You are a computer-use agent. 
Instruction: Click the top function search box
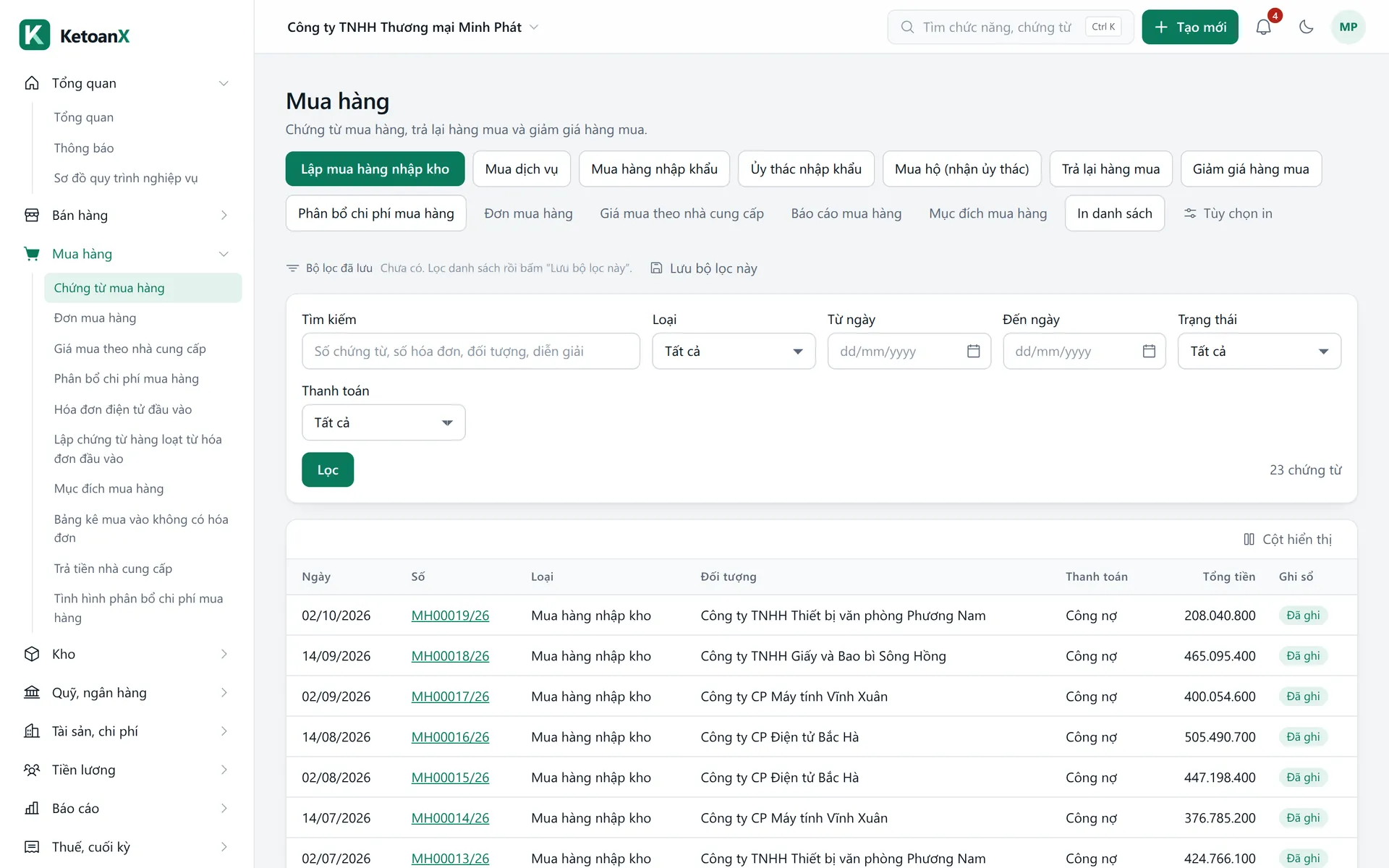coord(1010,27)
